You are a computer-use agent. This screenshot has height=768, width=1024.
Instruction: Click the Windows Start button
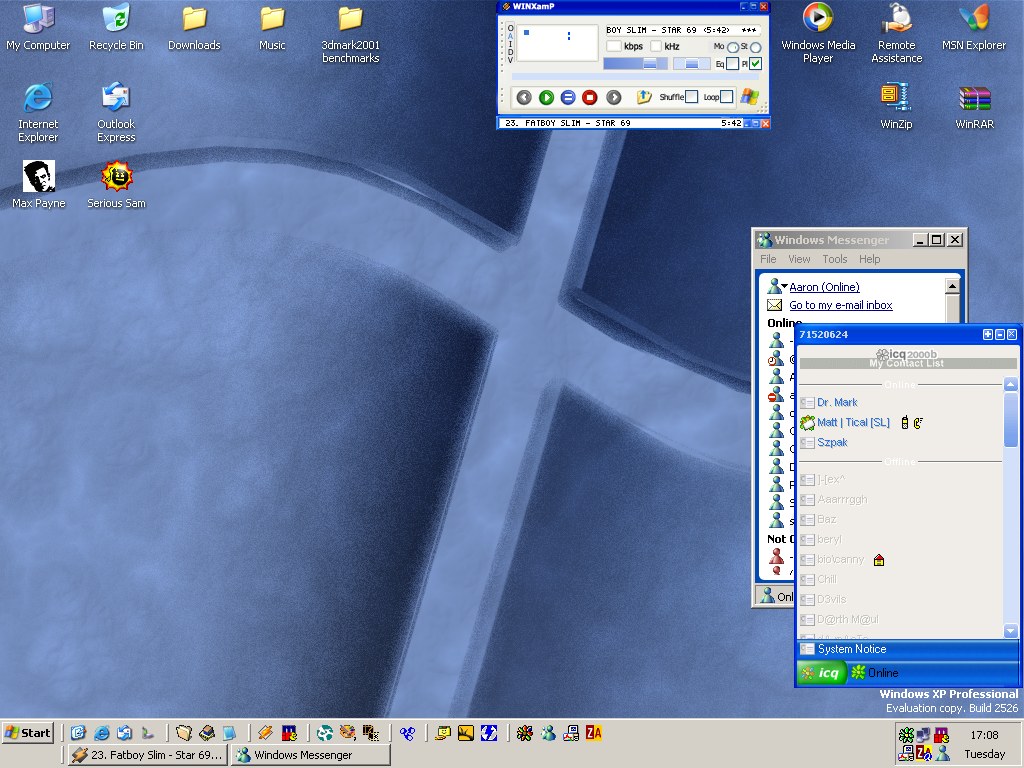(x=28, y=732)
